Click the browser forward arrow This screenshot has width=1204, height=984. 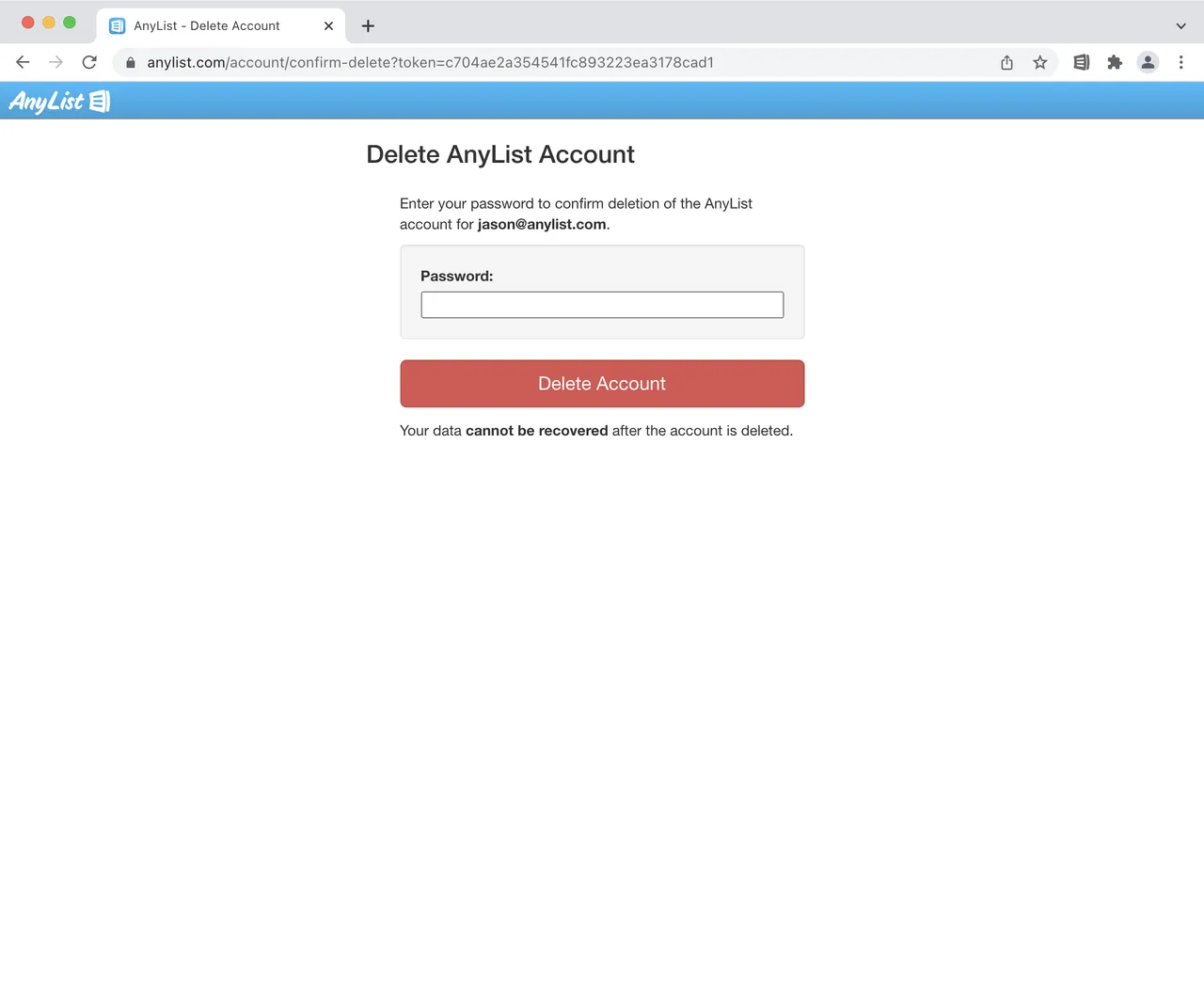tap(55, 62)
